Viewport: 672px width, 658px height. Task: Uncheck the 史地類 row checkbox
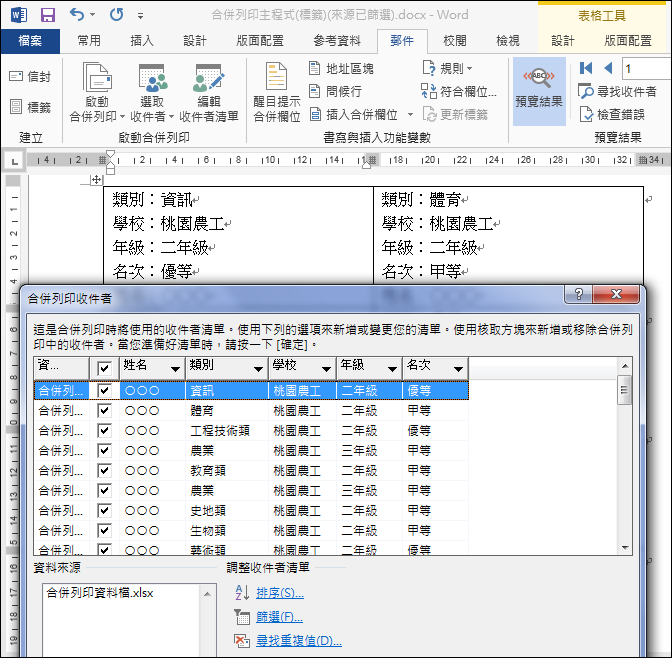[x=105, y=510]
